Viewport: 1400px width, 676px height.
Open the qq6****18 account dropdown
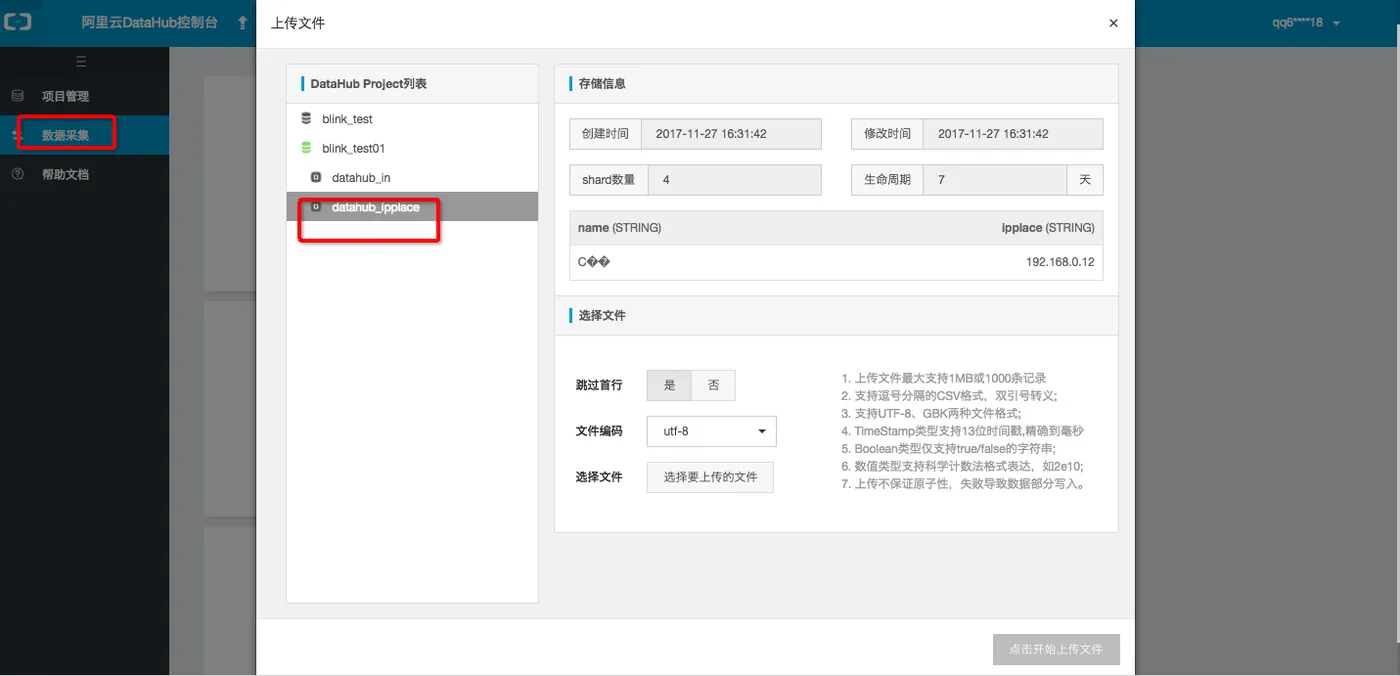click(x=1306, y=23)
